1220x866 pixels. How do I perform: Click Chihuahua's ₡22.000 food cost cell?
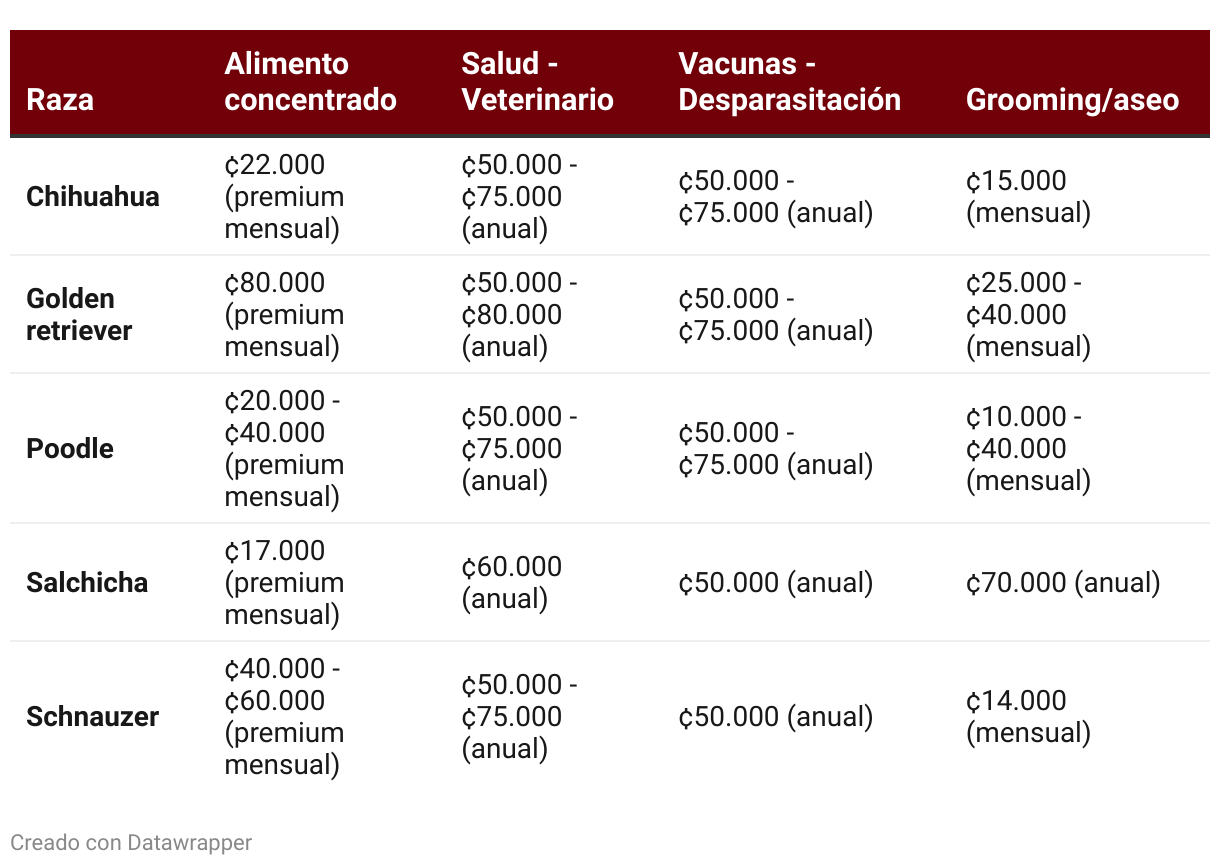click(x=284, y=196)
